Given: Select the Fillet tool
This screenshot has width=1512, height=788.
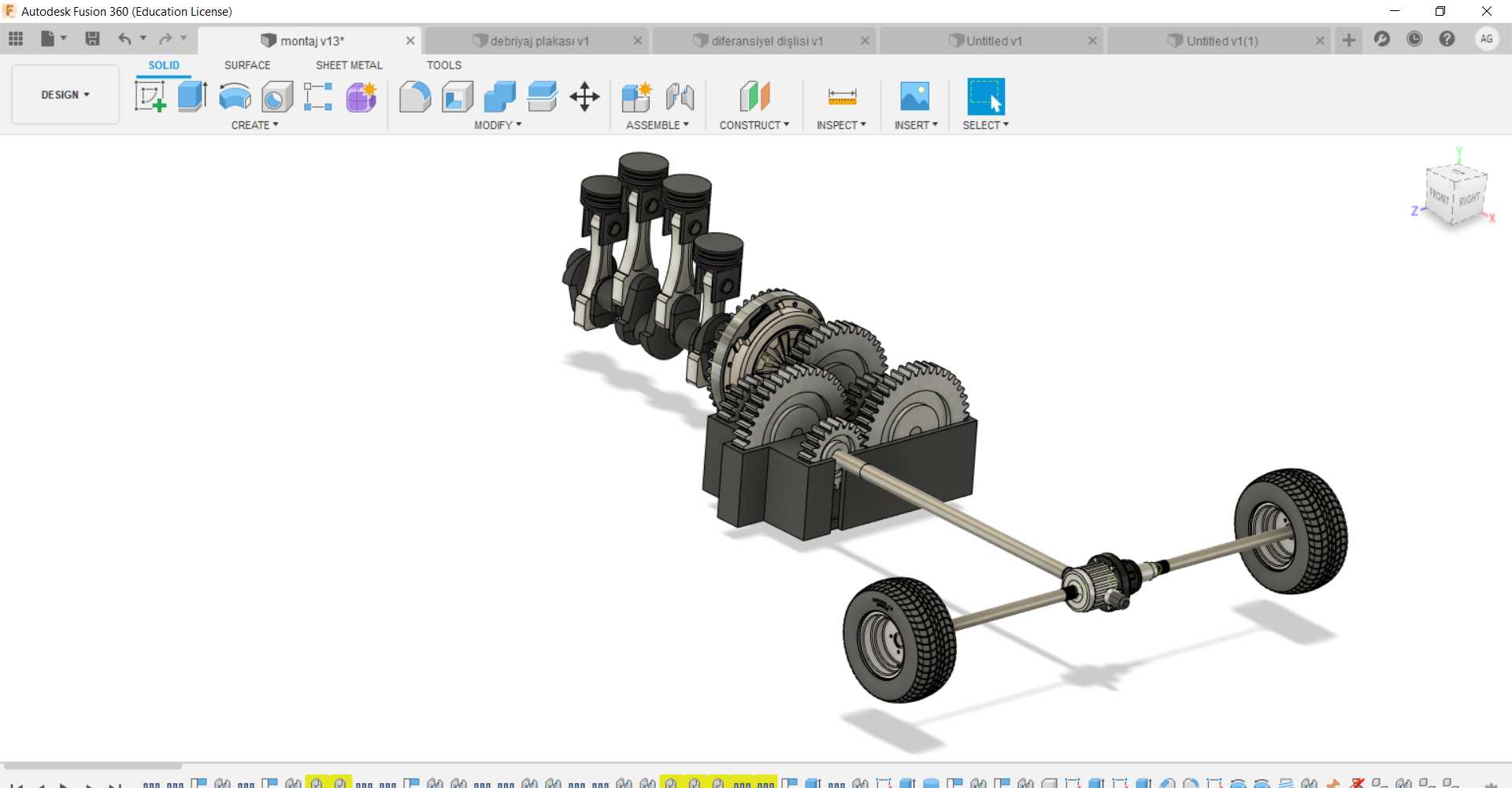Looking at the screenshot, I should tap(415, 97).
